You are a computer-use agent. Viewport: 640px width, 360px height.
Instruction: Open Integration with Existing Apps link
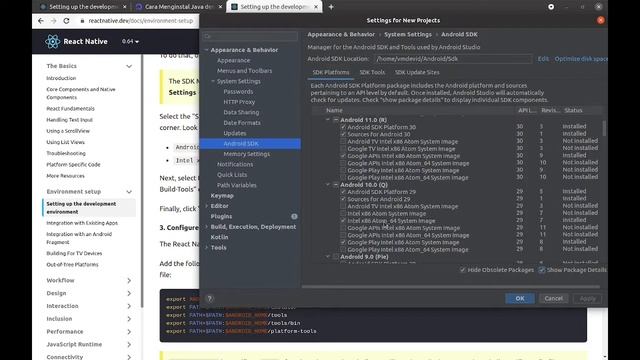click(x=82, y=223)
